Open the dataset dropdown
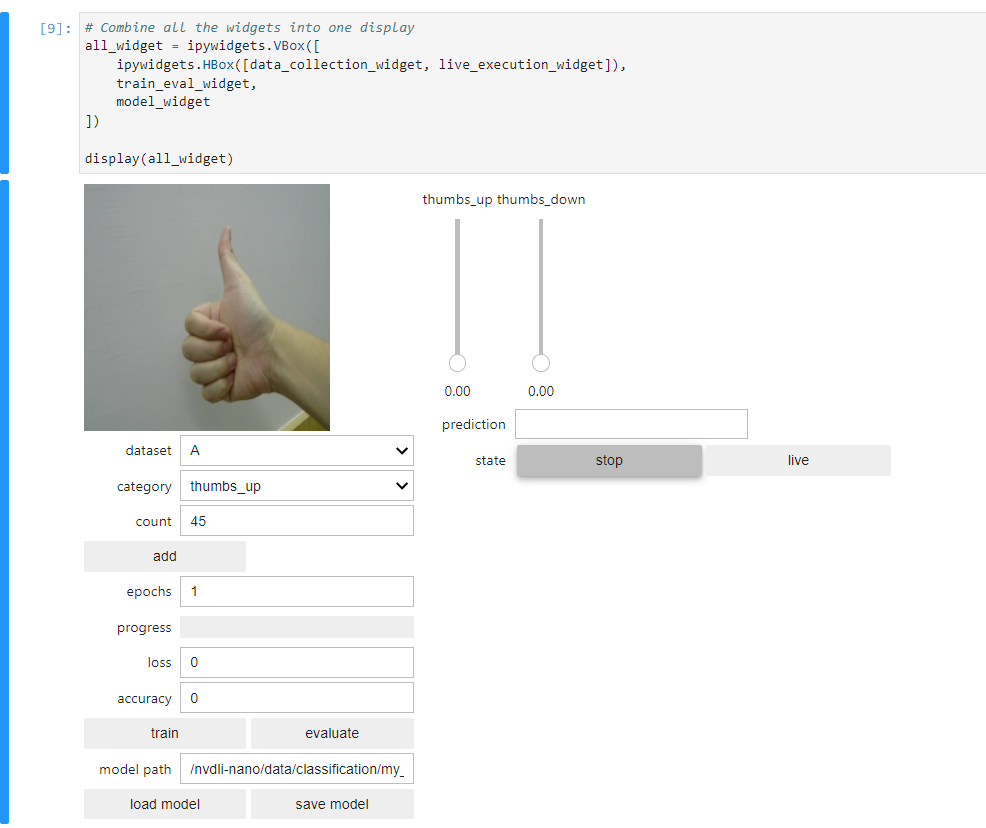Image resolution: width=986 pixels, height=828 pixels. point(297,450)
